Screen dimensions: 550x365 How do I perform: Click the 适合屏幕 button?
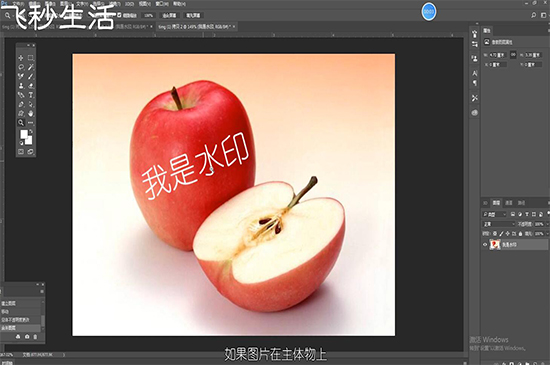click(169, 15)
